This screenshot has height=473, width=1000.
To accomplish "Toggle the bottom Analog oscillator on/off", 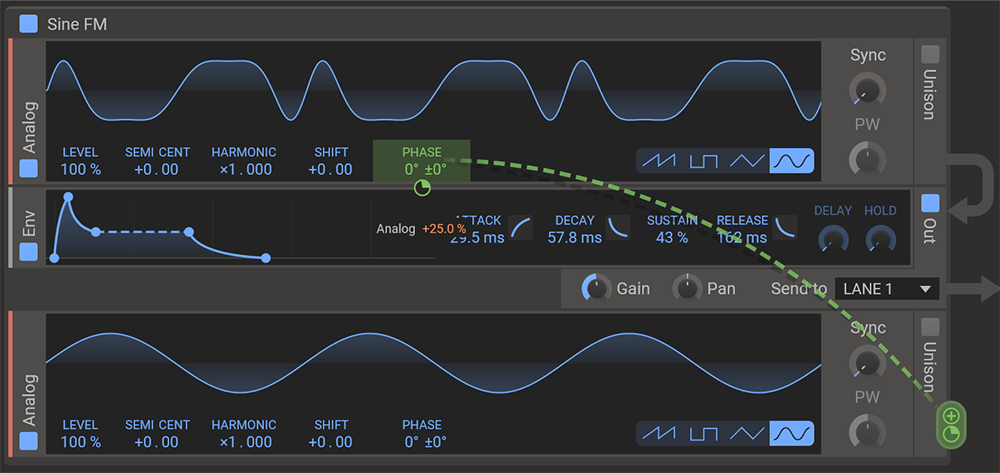I will pos(28,441).
